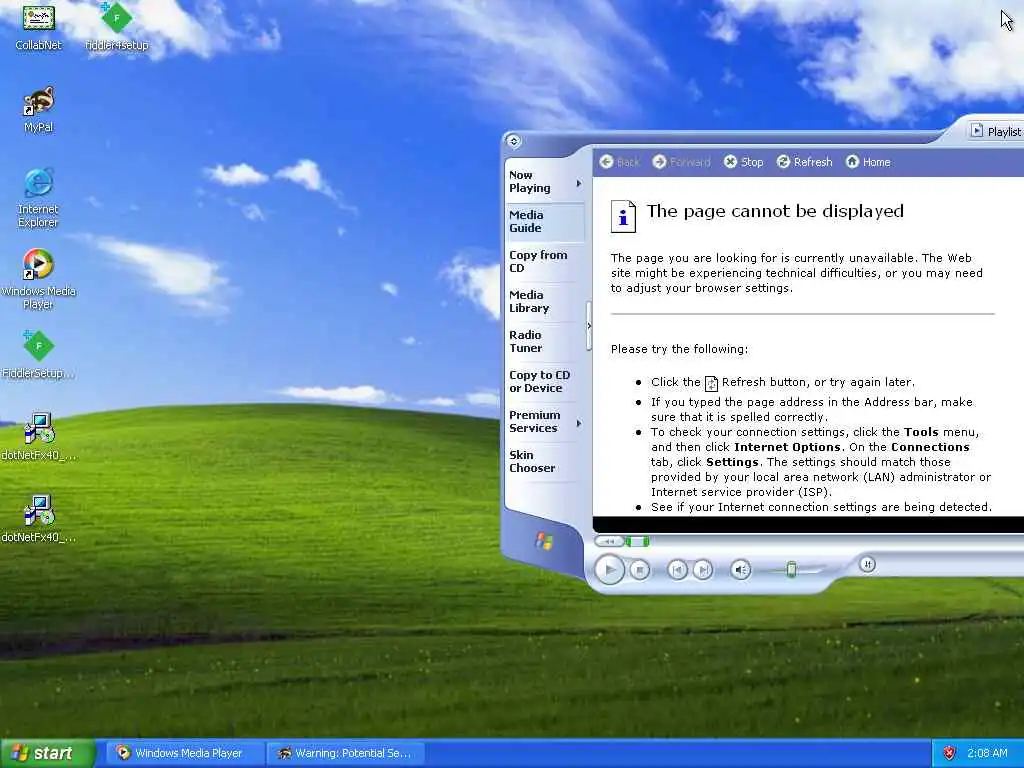This screenshot has width=1024, height=768.
Task: Select the upper dotNetFx40 installer icon
Action: tap(39, 437)
